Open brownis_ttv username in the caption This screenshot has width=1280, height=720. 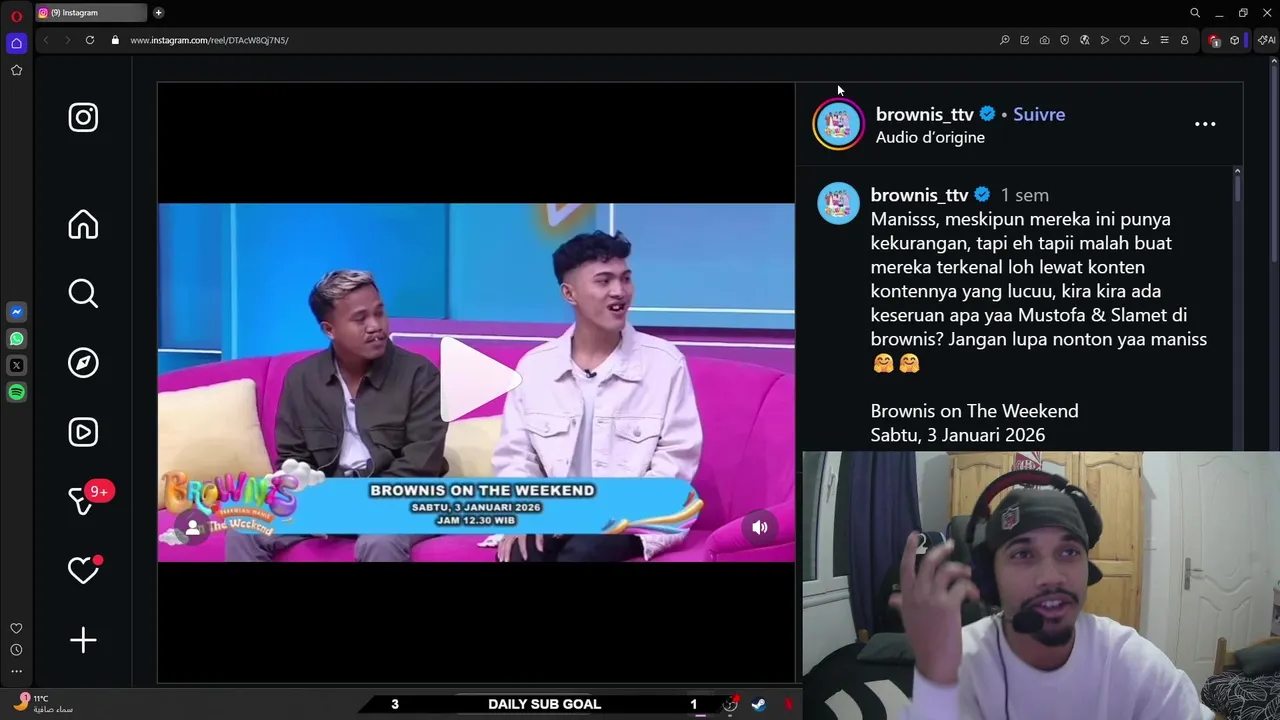pyautogui.click(x=919, y=195)
